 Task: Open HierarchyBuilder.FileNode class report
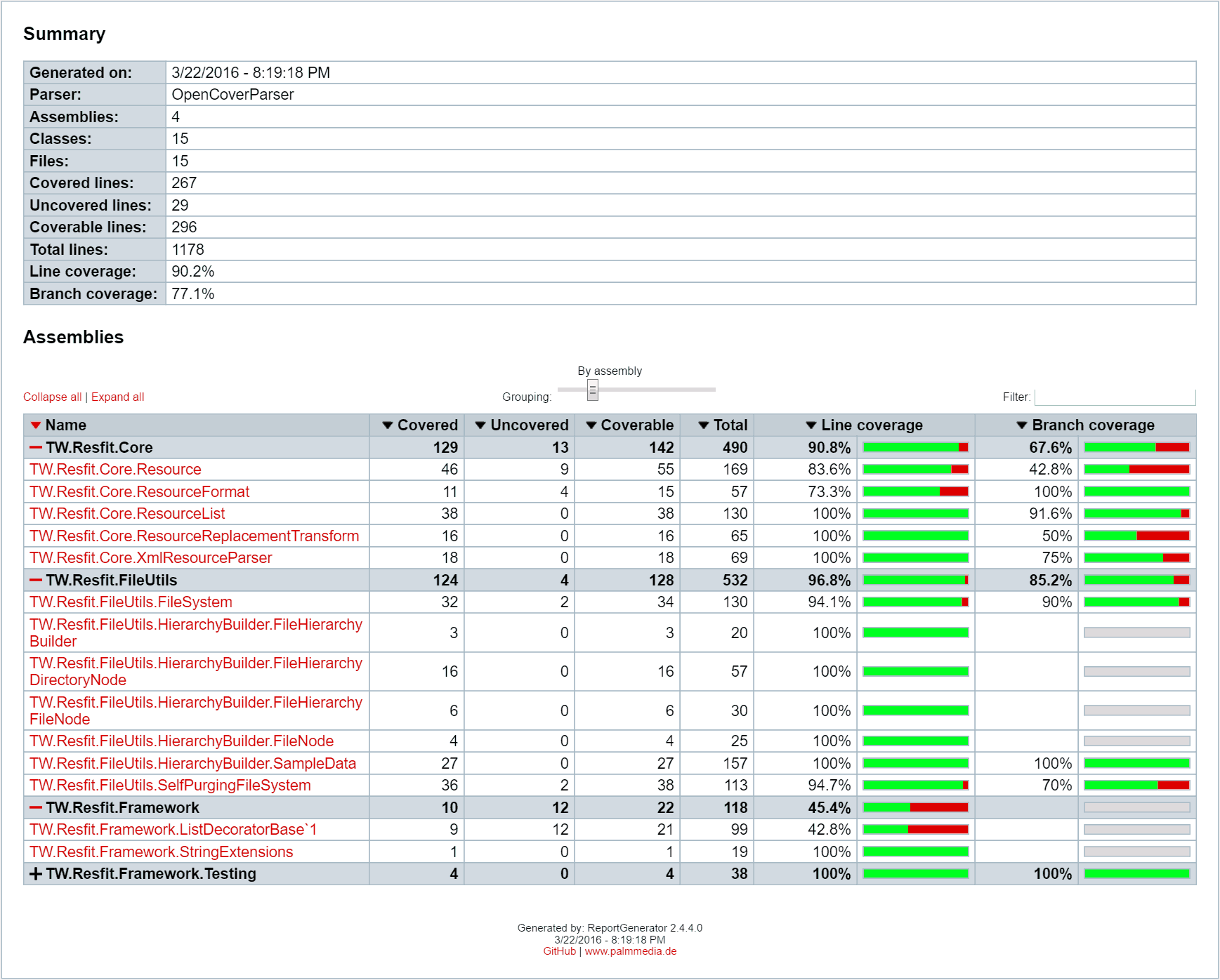click(182, 741)
